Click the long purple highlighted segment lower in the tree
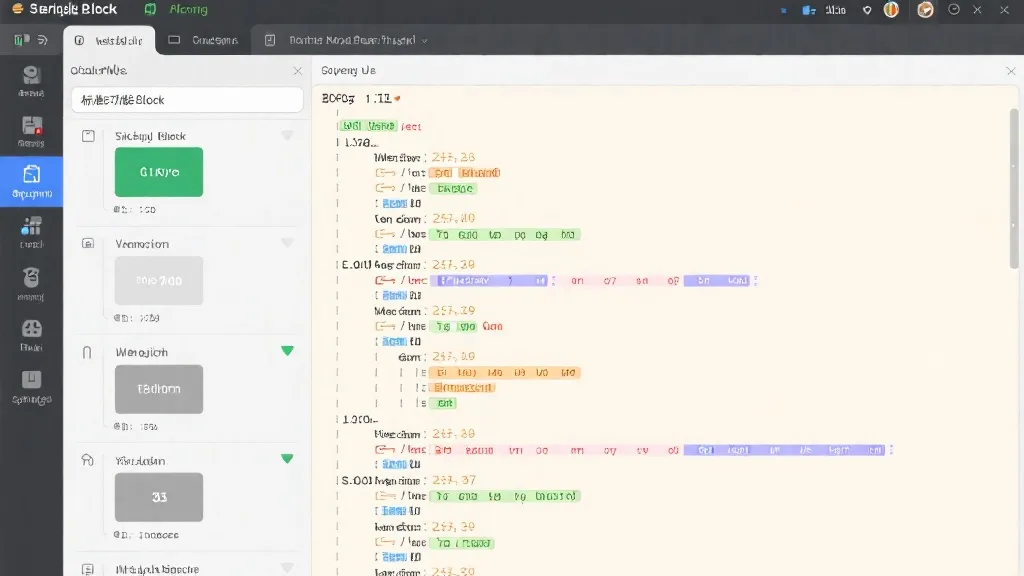 pos(784,450)
